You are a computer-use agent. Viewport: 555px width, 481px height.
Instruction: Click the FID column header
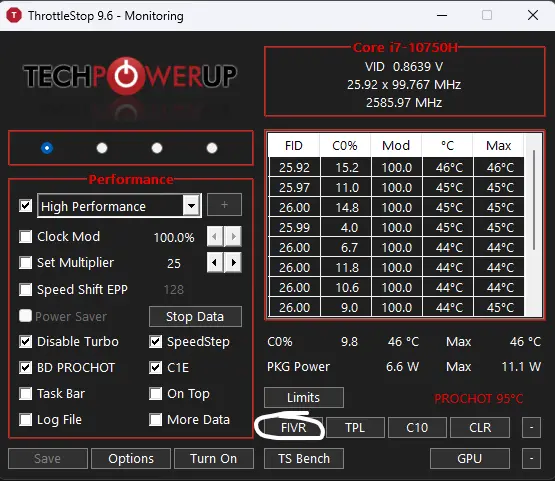[294, 145]
